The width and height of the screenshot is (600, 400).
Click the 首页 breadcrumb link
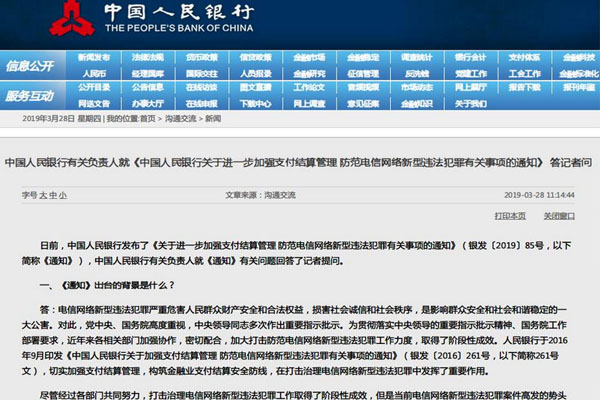[x=148, y=119]
